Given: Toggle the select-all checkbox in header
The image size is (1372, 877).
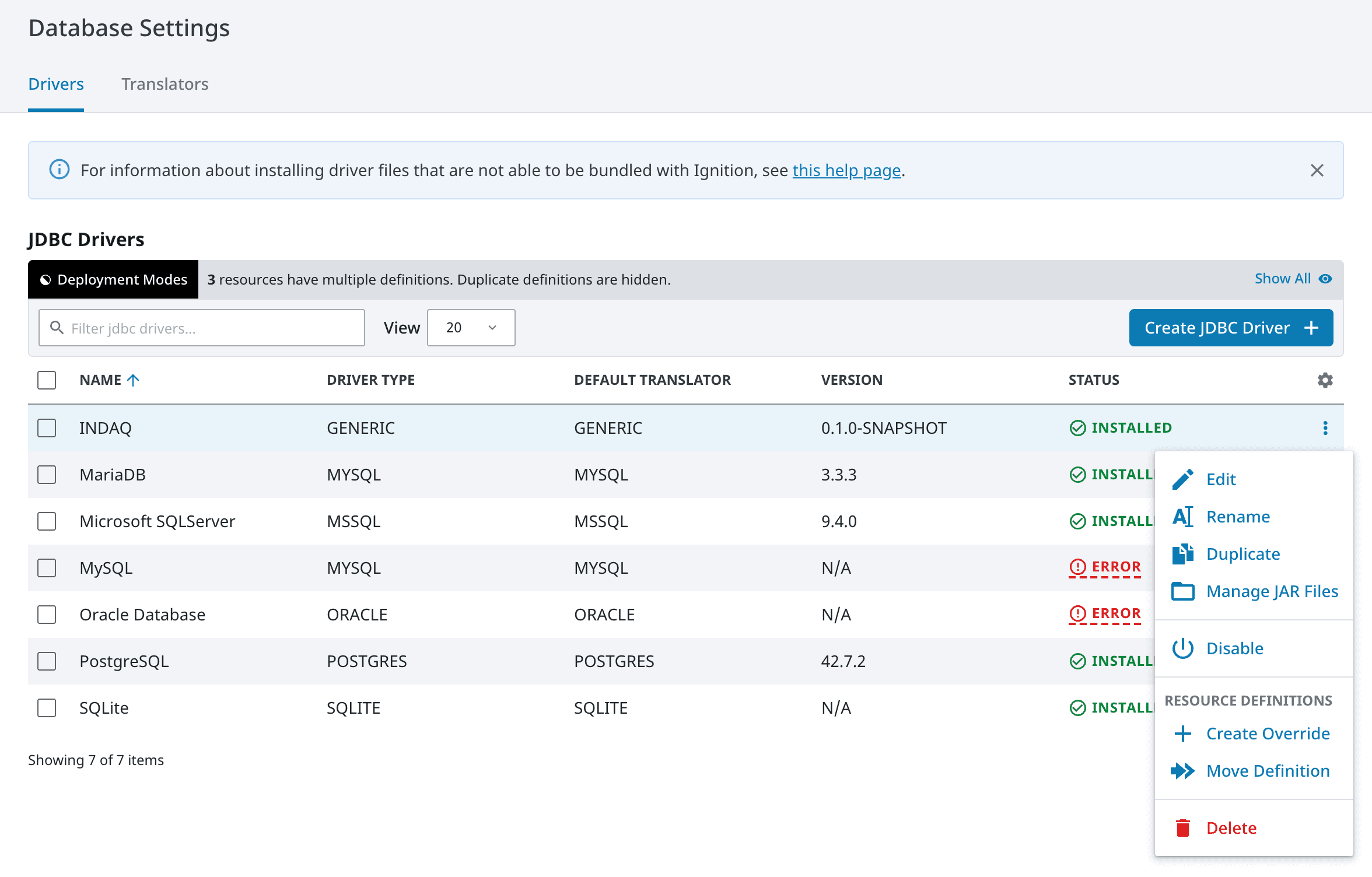Looking at the screenshot, I should click(47, 380).
